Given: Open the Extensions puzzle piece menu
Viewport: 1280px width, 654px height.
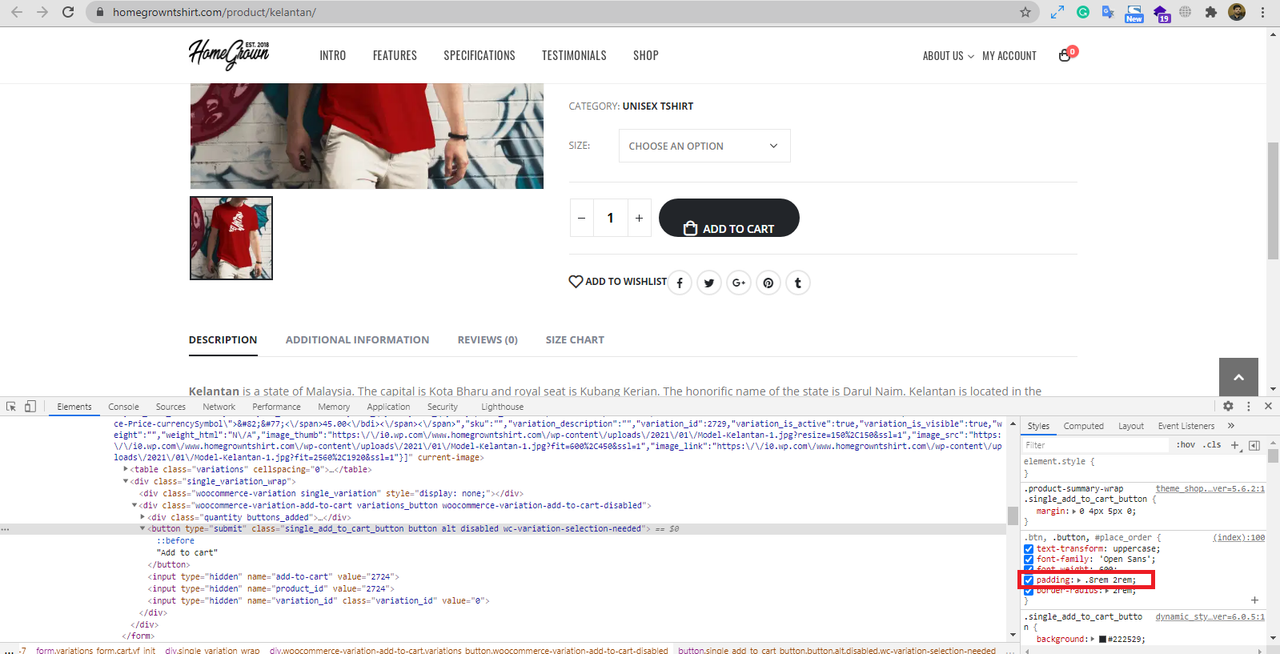Looking at the screenshot, I should click(1211, 12).
